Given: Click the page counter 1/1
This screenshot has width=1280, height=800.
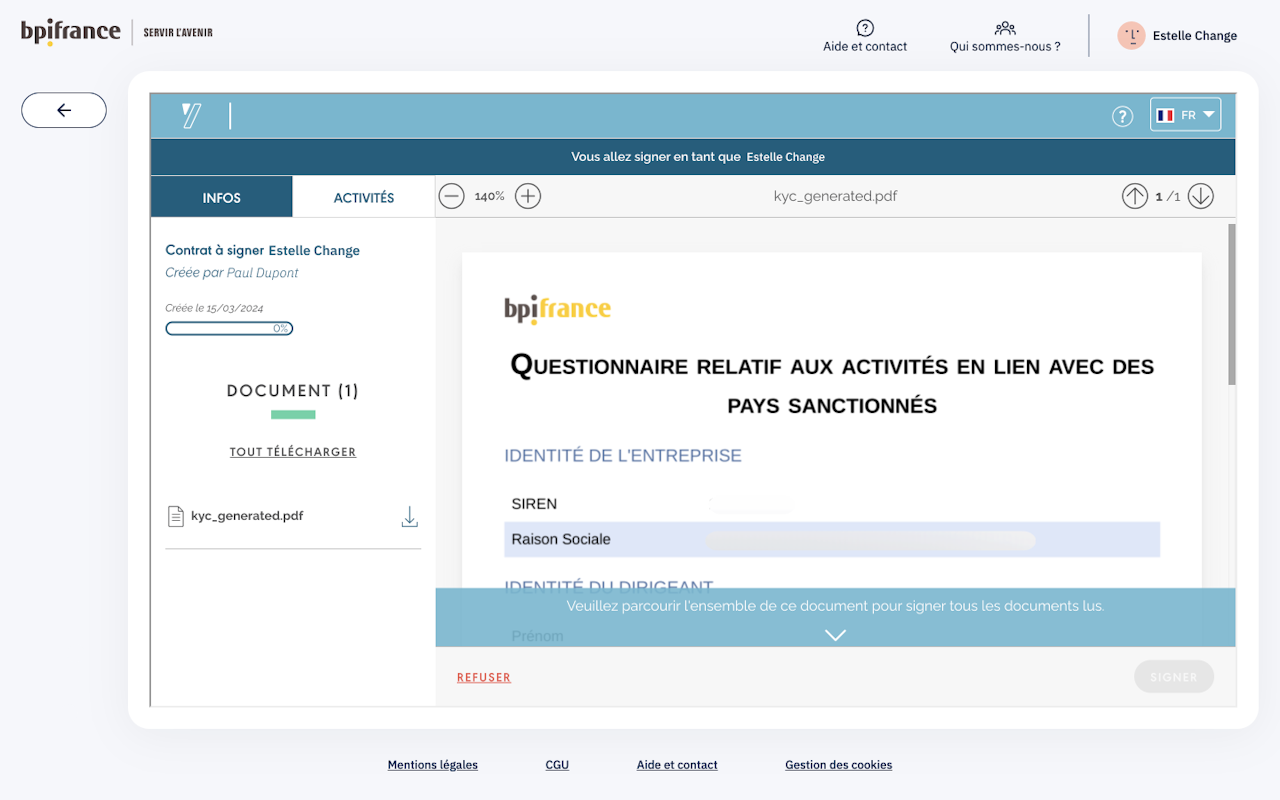Looking at the screenshot, I should point(1168,196).
